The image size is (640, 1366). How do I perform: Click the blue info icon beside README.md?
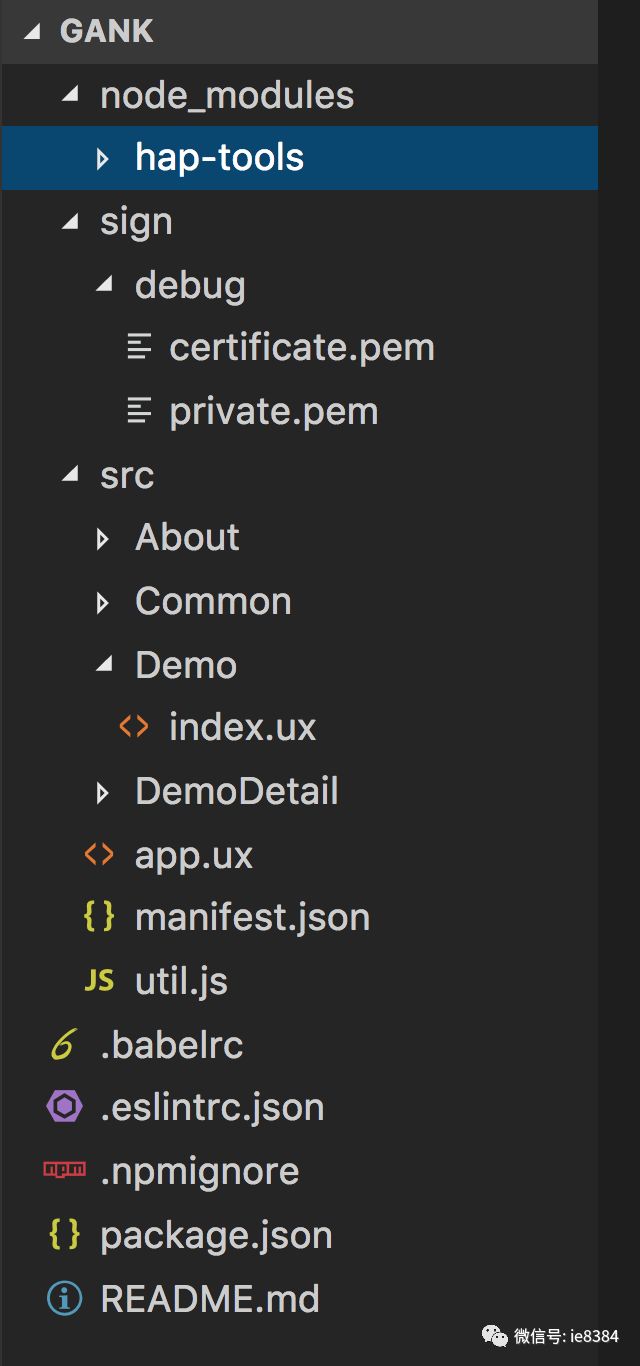(x=64, y=1298)
